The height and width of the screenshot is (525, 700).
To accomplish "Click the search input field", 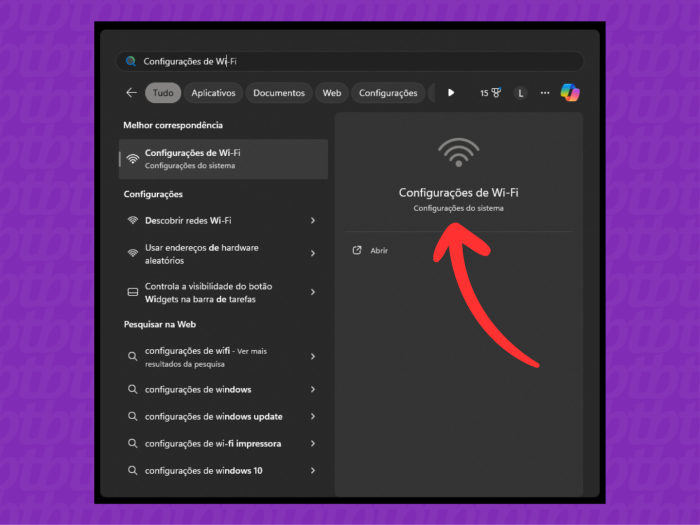I will click(350, 61).
